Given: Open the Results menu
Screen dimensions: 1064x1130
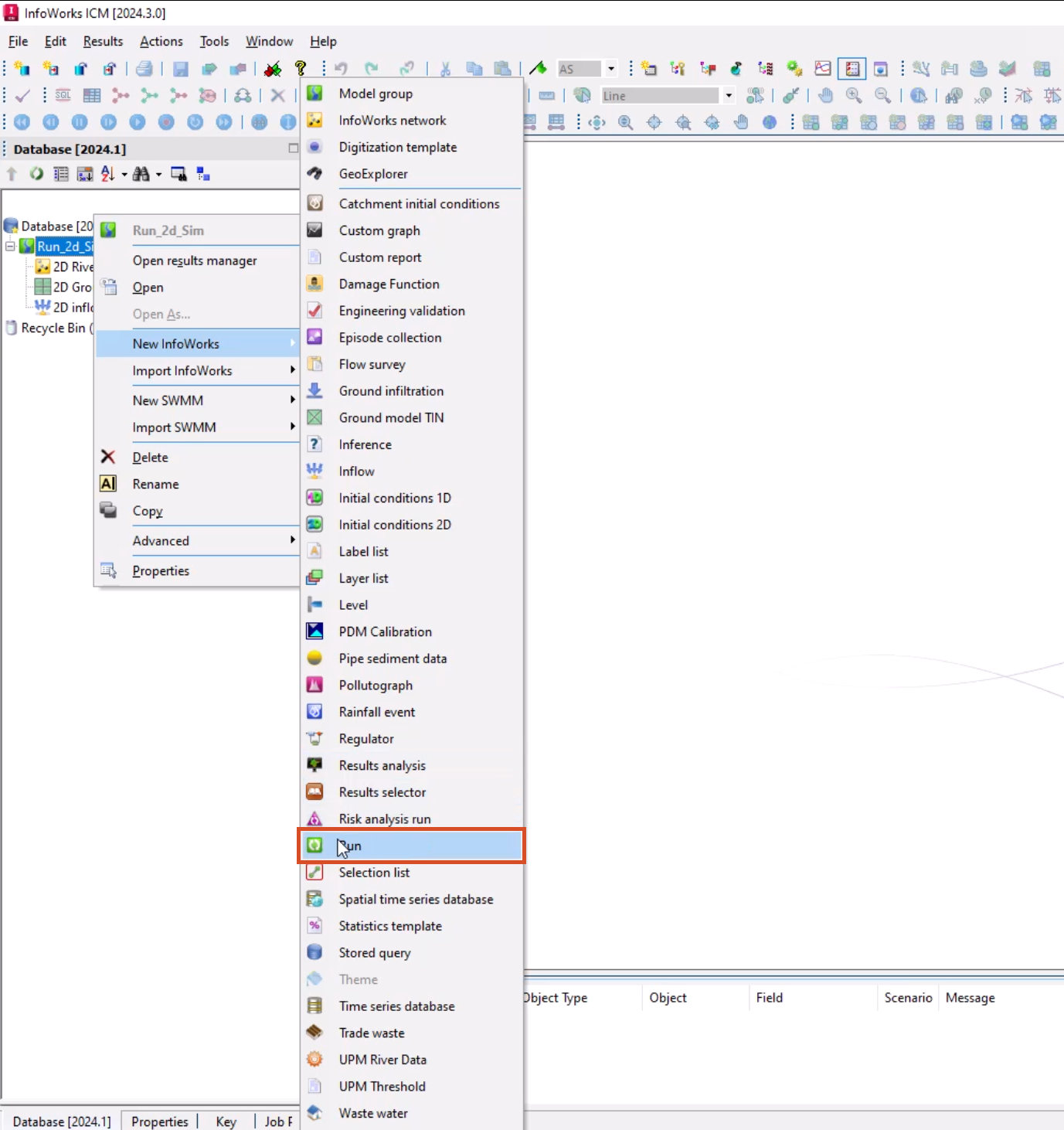Looking at the screenshot, I should tap(103, 41).
